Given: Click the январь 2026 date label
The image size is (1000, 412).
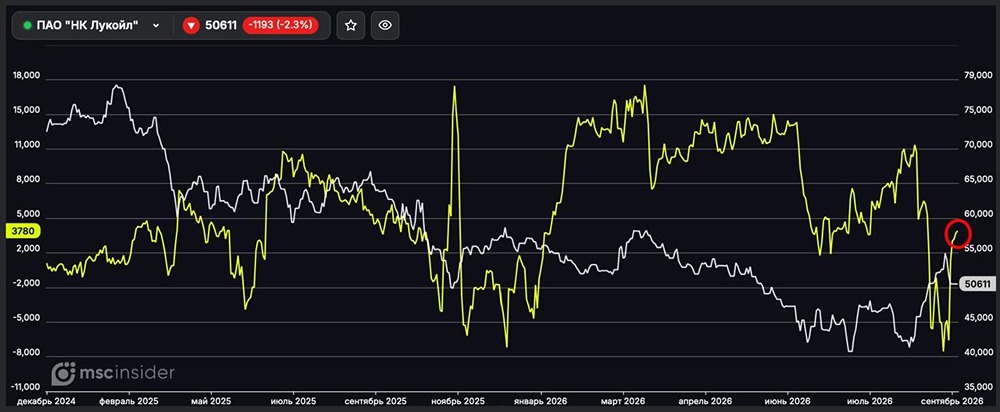Looking at the screenshot, I should 541,401.
